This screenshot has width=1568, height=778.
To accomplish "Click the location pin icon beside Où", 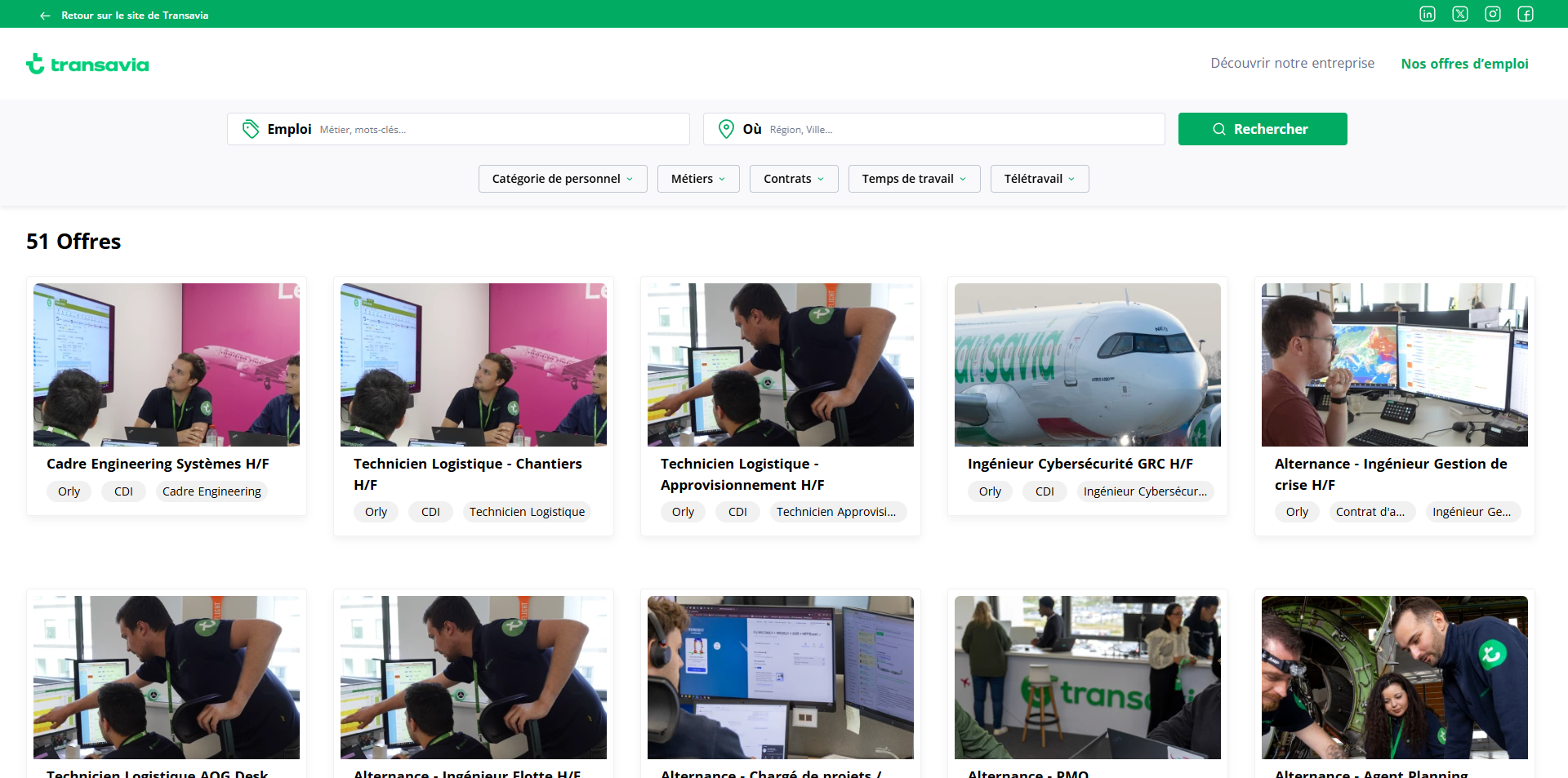I will click(x=726, y=129).
